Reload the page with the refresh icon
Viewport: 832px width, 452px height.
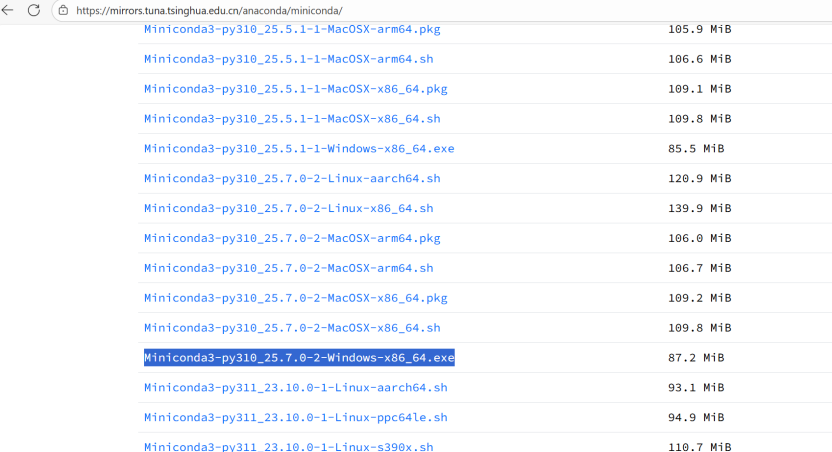click(x=34, y=10)
